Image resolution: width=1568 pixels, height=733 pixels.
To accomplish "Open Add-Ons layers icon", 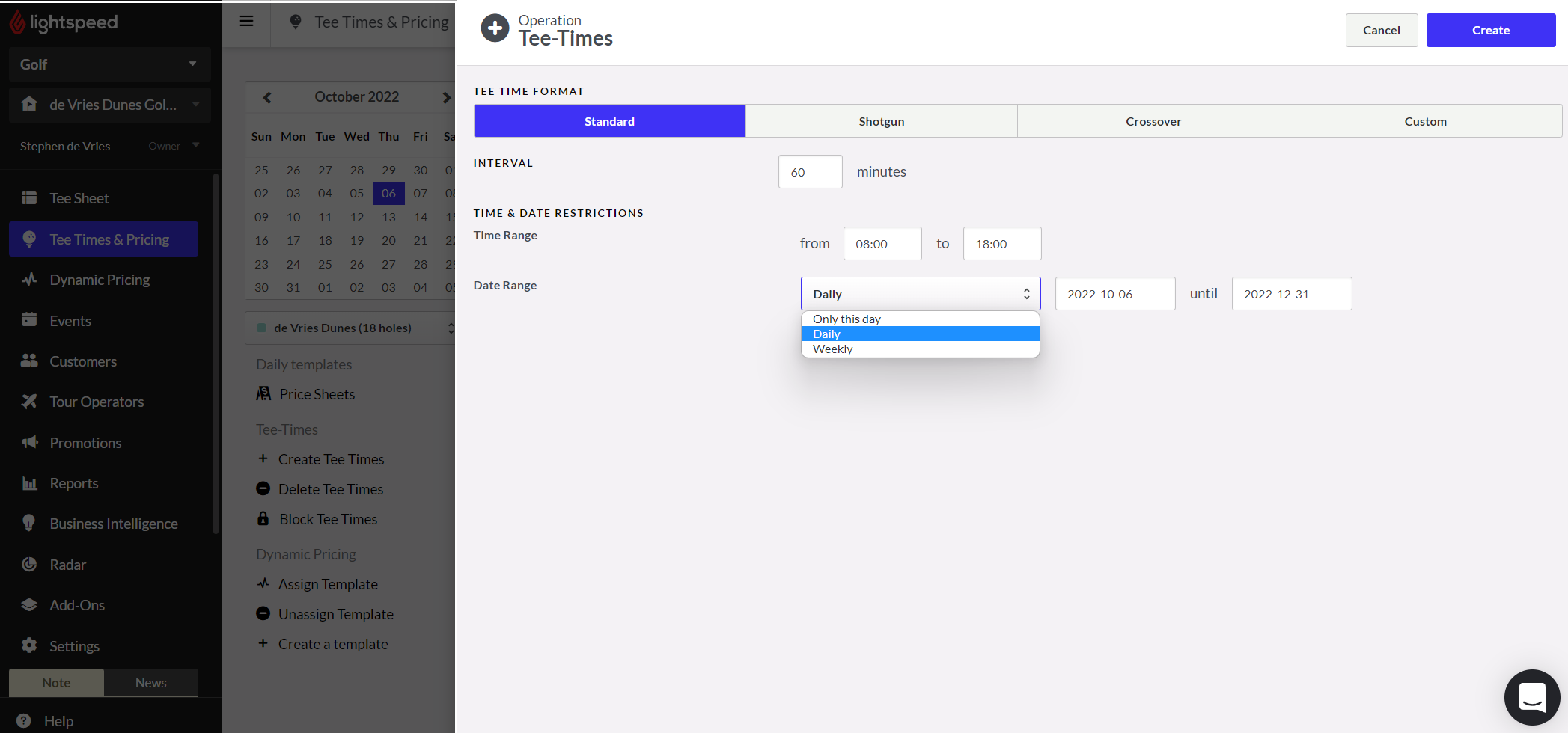I will [x=29, y=605].
